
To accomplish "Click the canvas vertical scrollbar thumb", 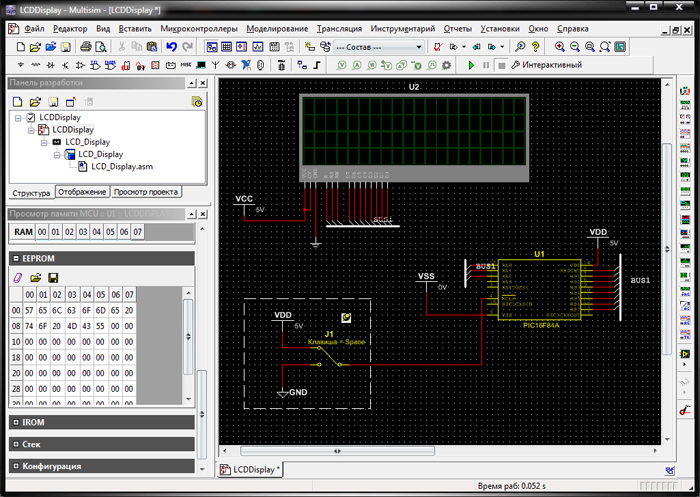I will click(667, 249).
